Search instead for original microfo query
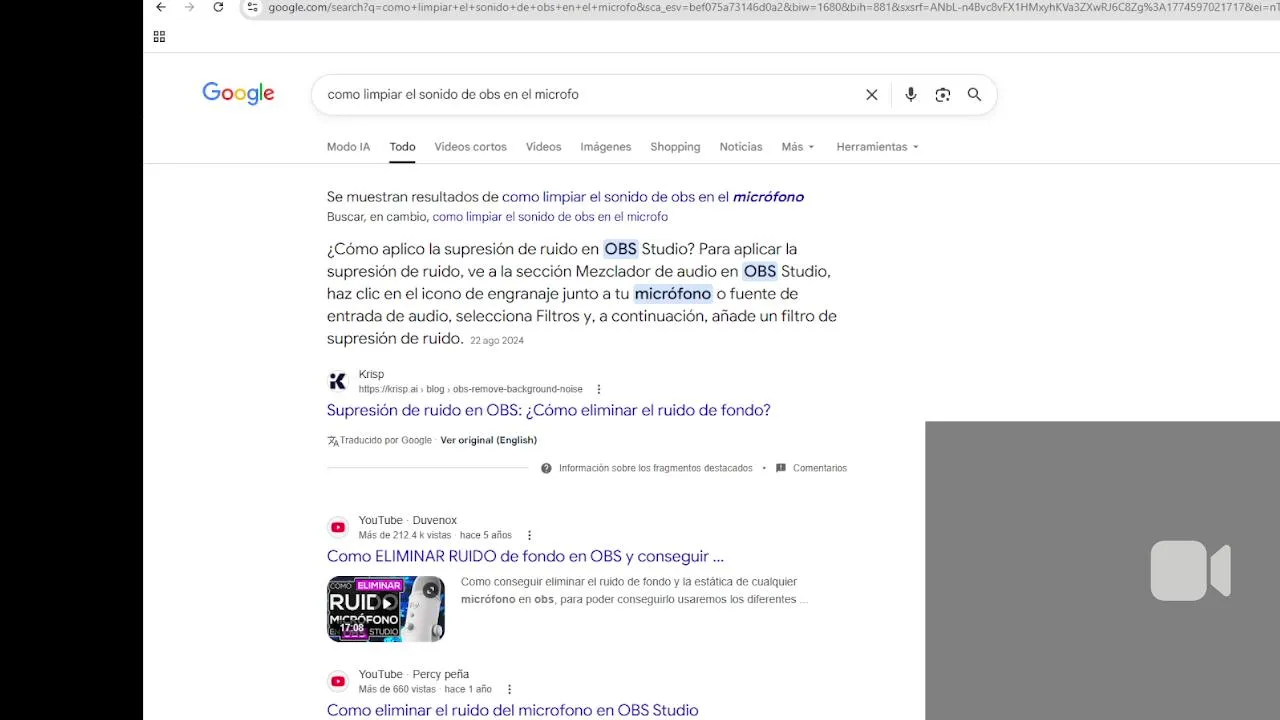Screen dimensions: 1280x720 tap(550, 217)
